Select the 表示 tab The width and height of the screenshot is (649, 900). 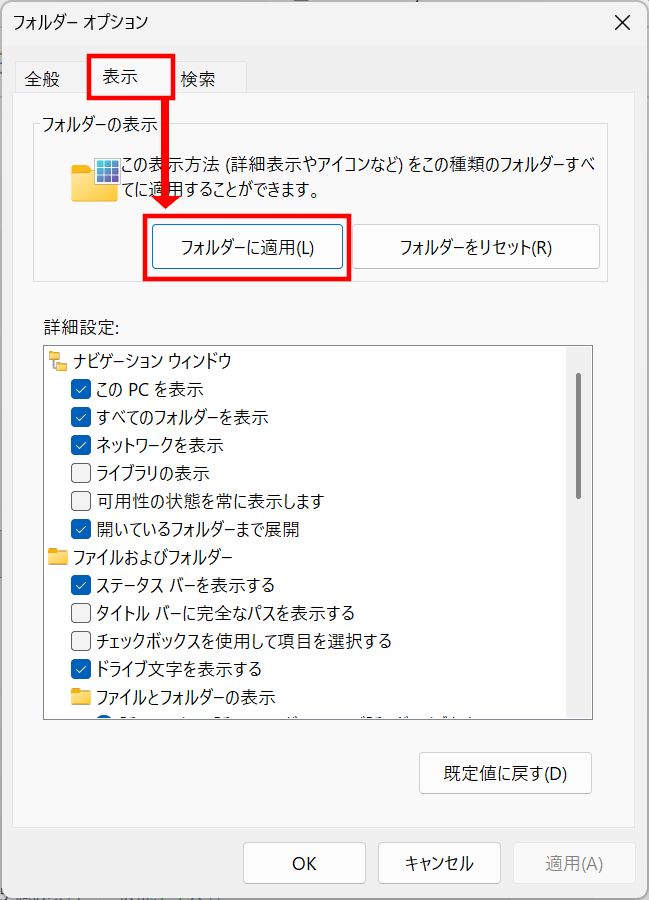point(130,77)
